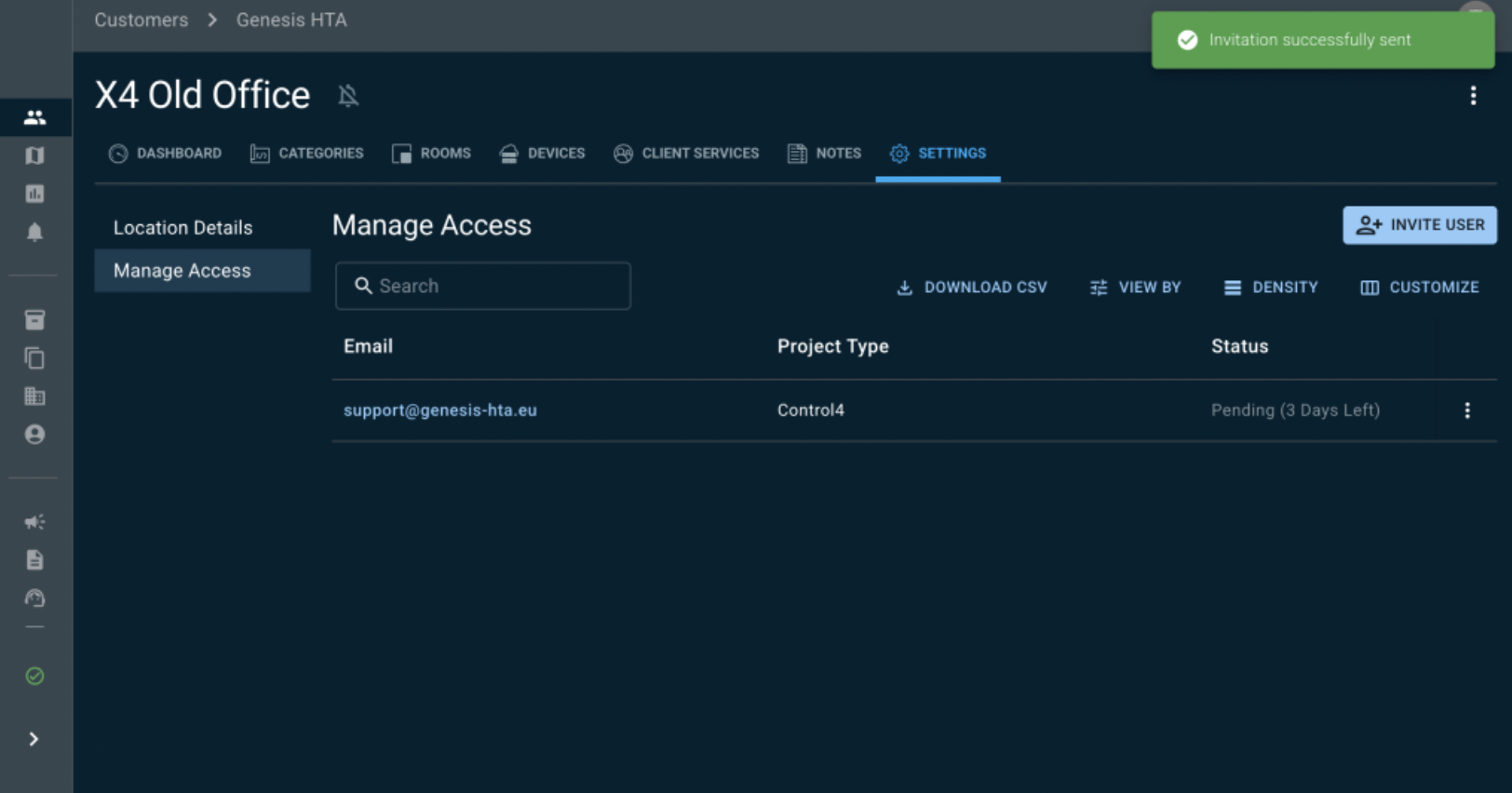Open the View By options
This screenshot has height=793, width=1512.
tap(1136, 288)
